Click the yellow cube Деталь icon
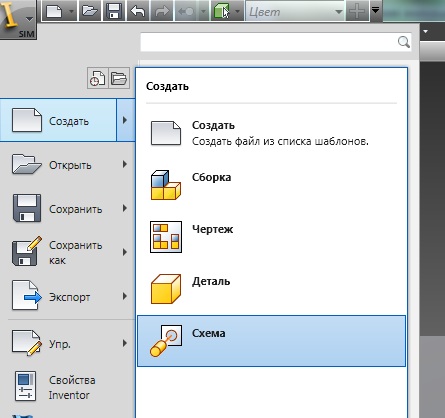The image size is (445, 418). click(x=166, y=289)
